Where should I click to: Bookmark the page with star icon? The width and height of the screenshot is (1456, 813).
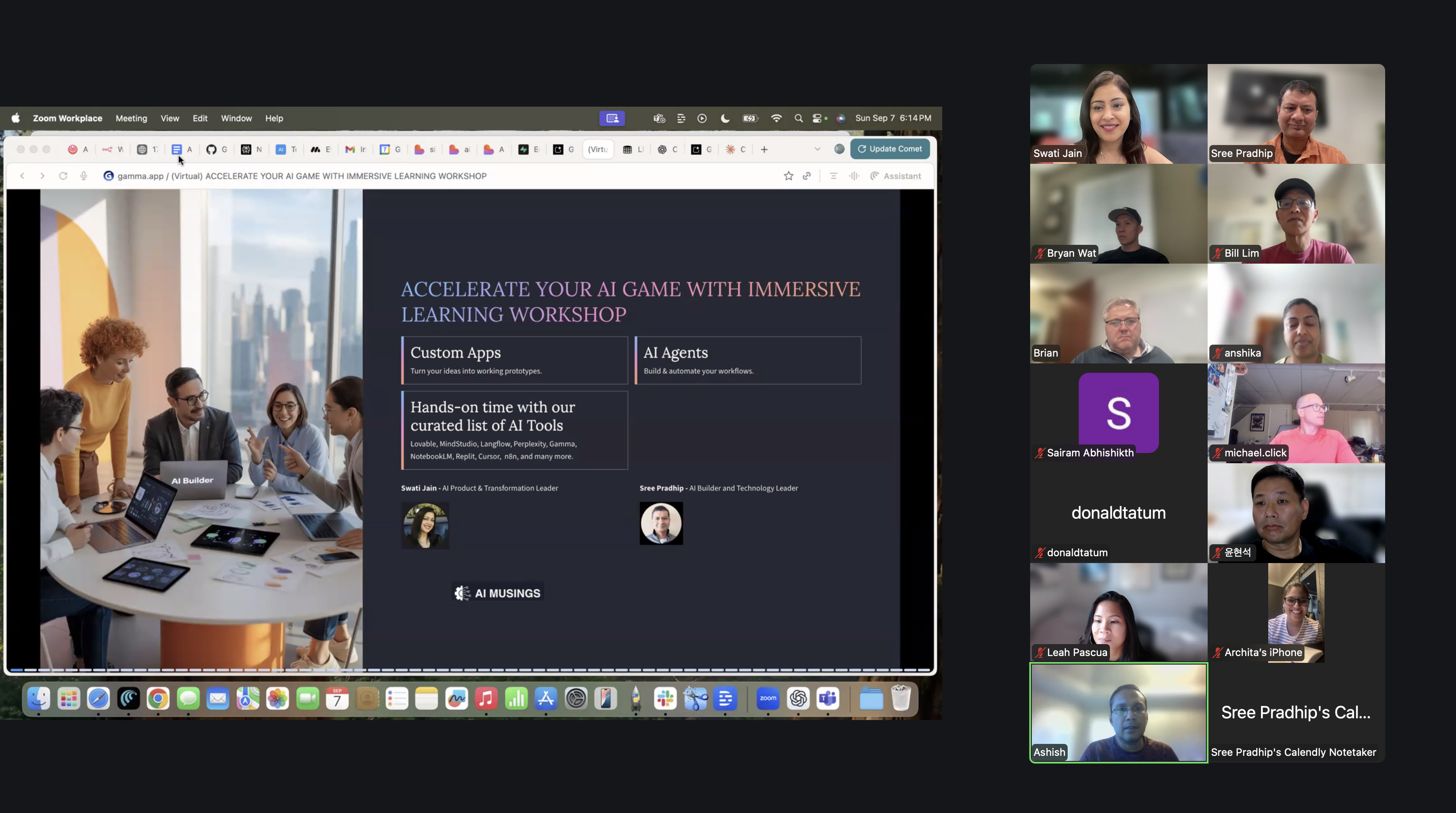coord(789,176)
